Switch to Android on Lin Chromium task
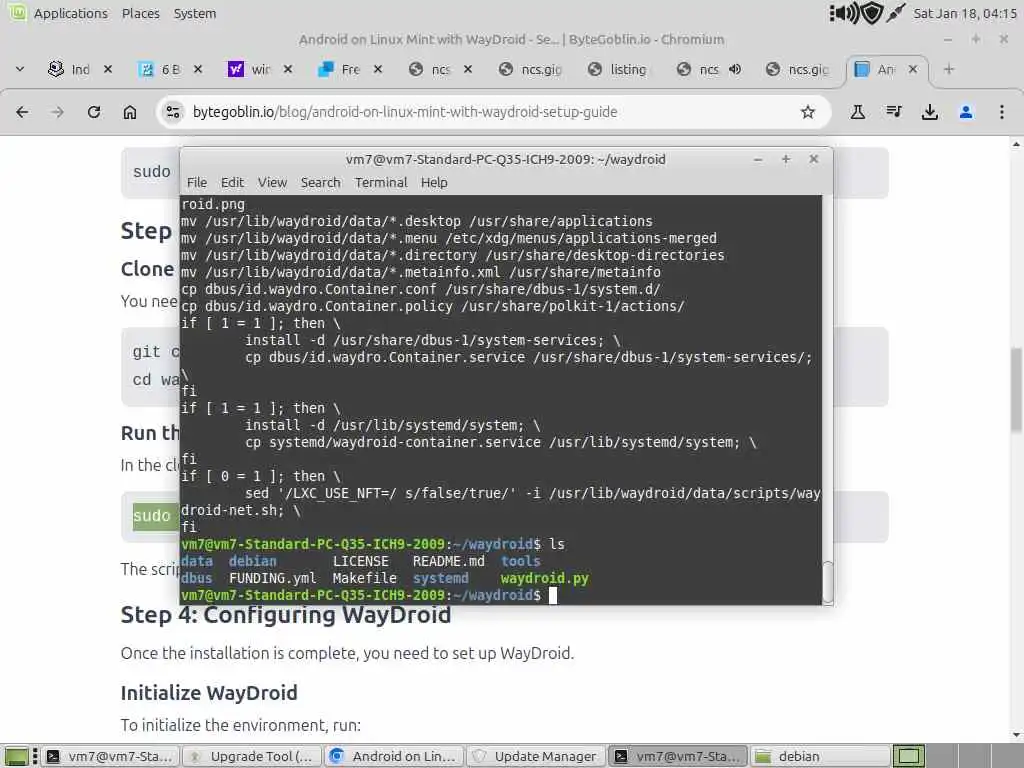This screenshot has height=768, width=1024. click(x=394, y=756)
